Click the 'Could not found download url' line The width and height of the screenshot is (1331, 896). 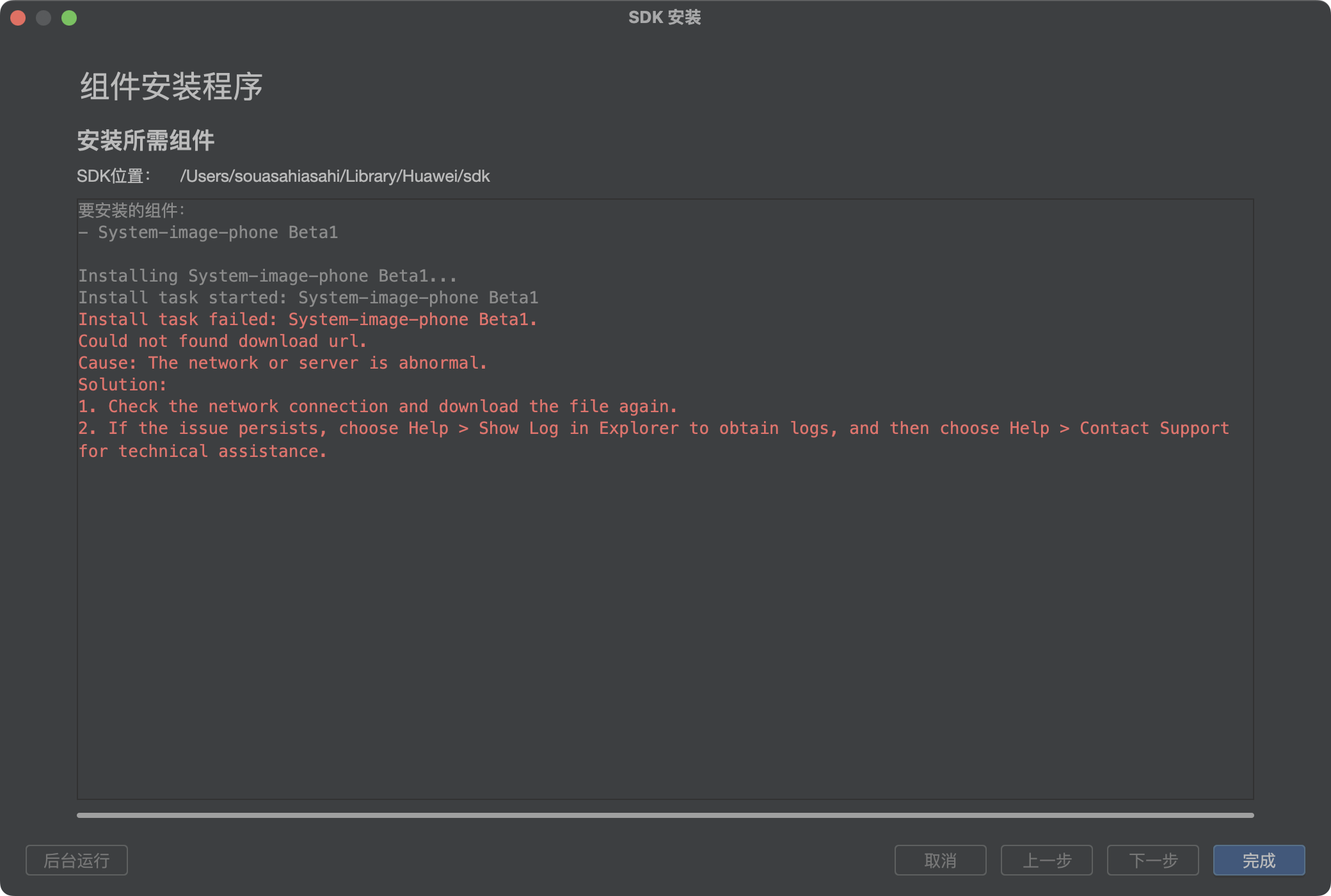(222, 341)
